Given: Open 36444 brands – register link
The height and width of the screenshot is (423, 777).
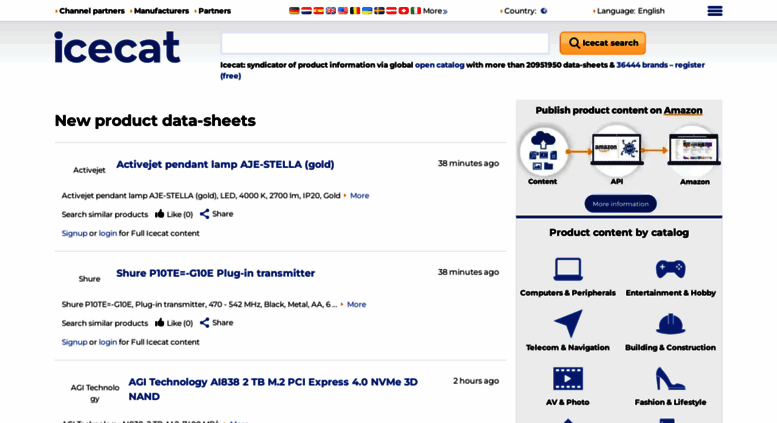Looking at the screenshot, I should pos(660,65).
